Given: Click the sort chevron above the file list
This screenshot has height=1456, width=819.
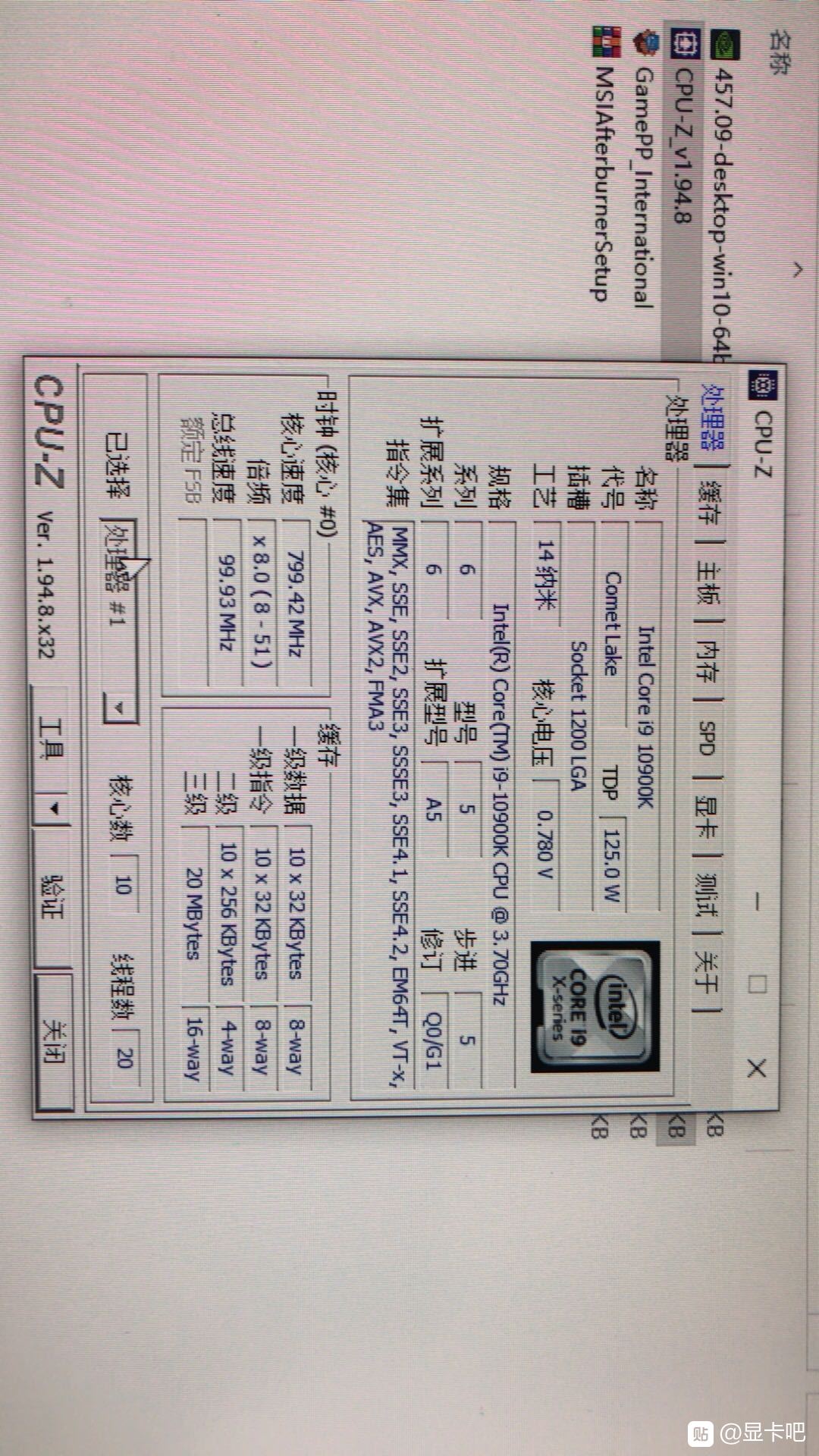Looking at the screenshot, I should pos(798,269).
